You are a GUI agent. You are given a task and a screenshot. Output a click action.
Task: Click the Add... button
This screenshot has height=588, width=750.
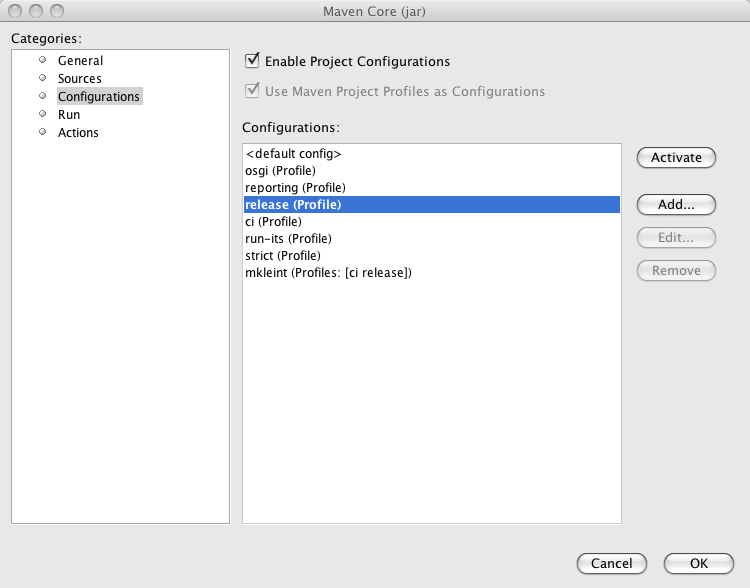(676, 204)
